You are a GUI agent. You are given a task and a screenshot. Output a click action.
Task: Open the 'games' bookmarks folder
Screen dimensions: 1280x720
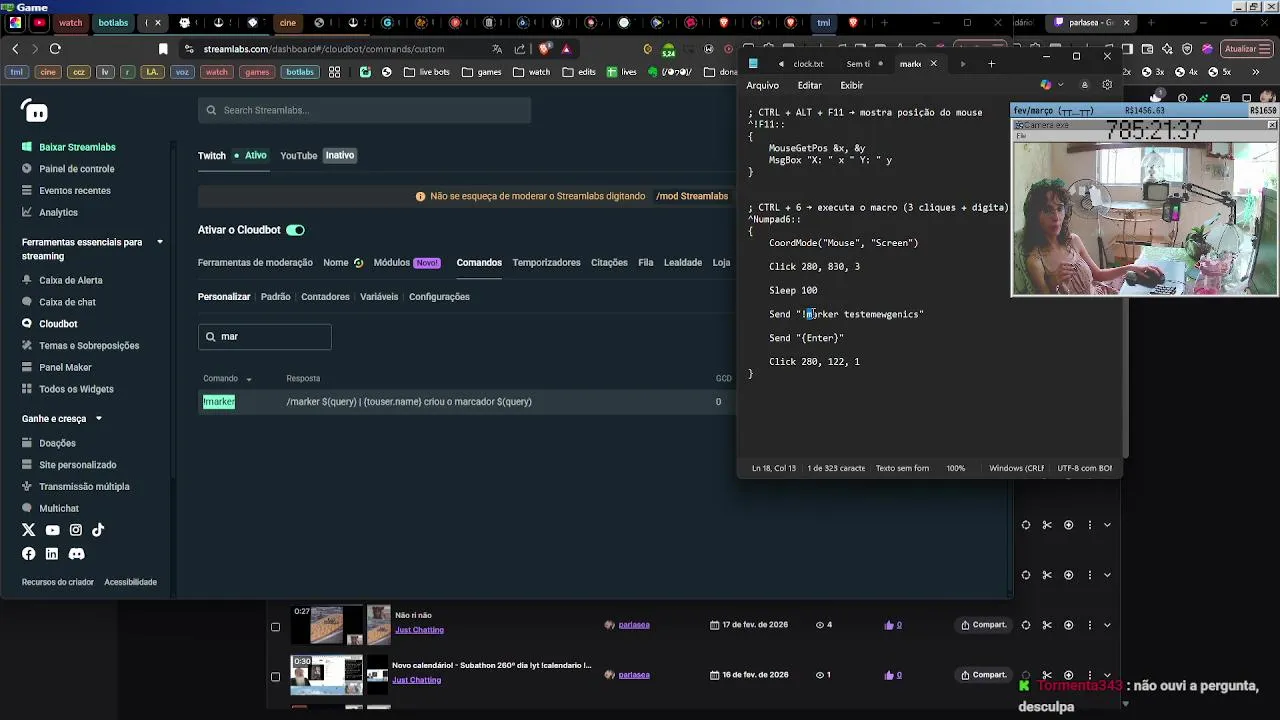(481, 72)
